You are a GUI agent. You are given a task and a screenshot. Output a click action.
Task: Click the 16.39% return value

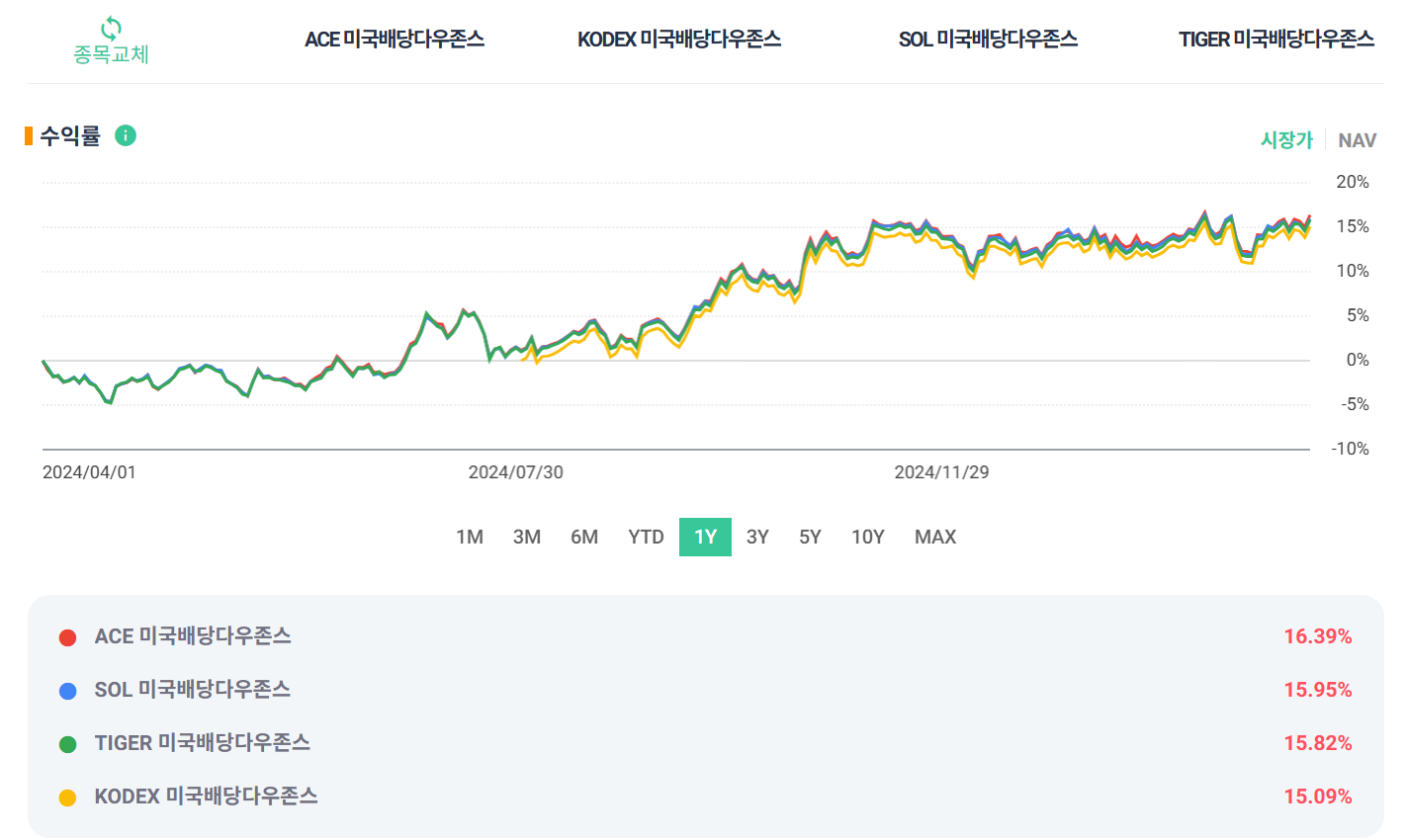[1318, 636]
